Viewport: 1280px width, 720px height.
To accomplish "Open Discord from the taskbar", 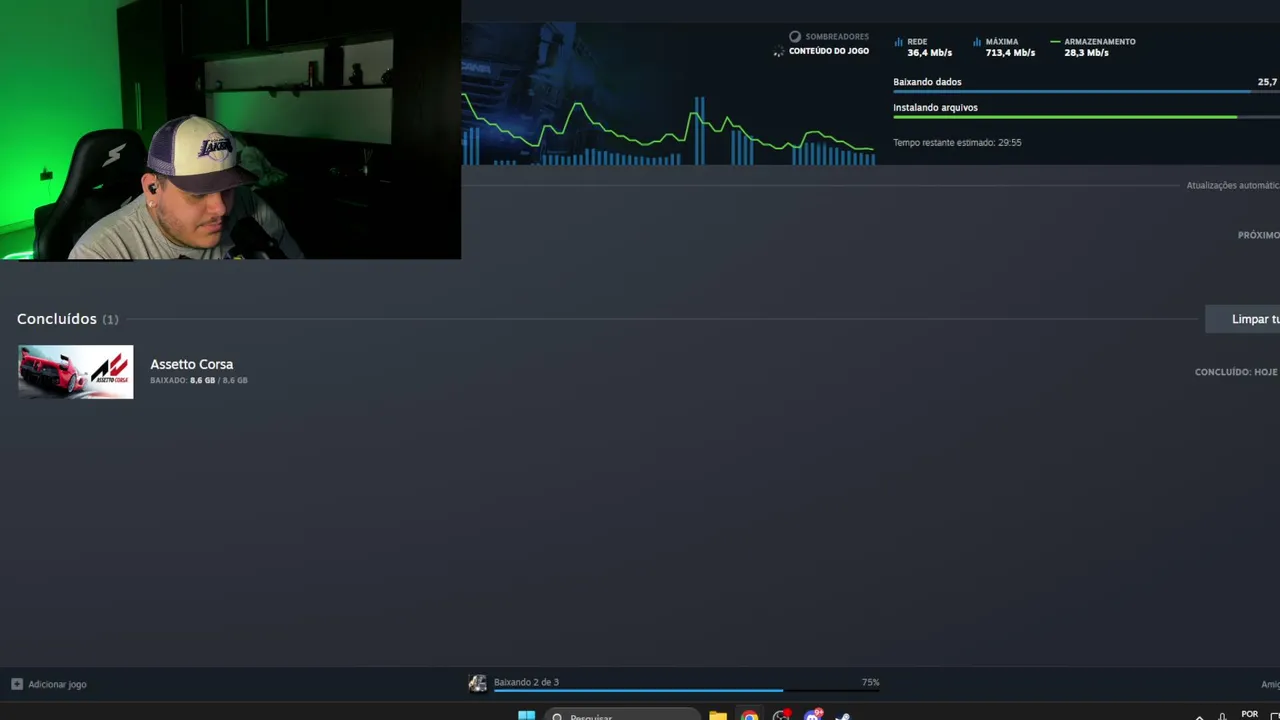I will 813,715.
